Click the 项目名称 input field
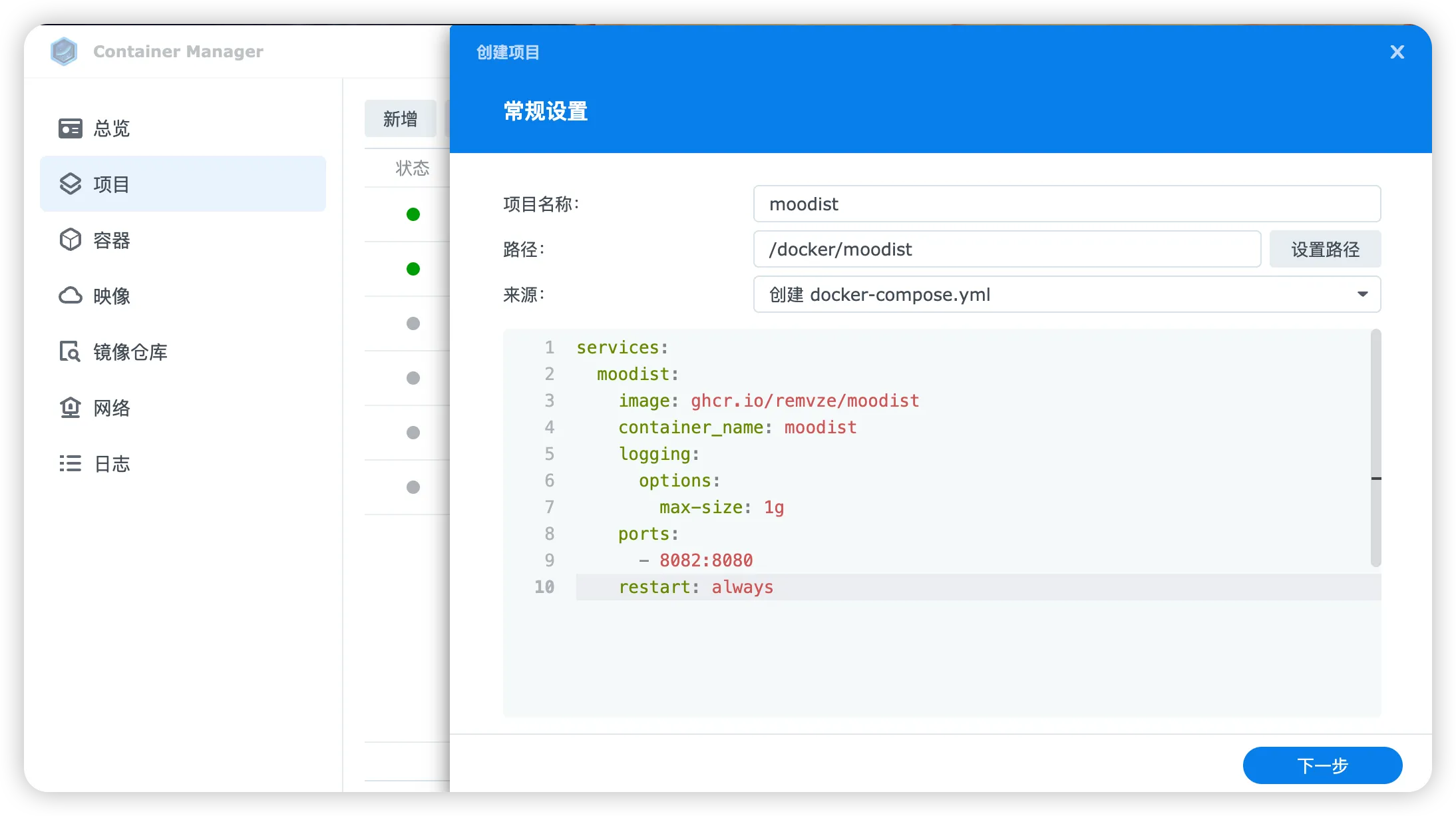This screenshot has width=1456, height=816. [x=1067, y=204]
